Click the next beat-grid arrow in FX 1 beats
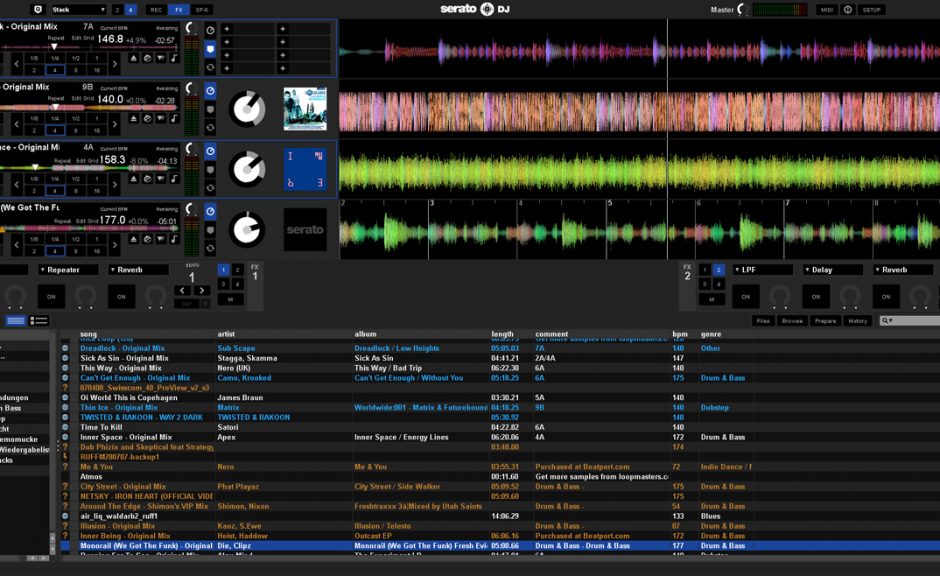This screenshot has width=940, height=576. [203, 291]
